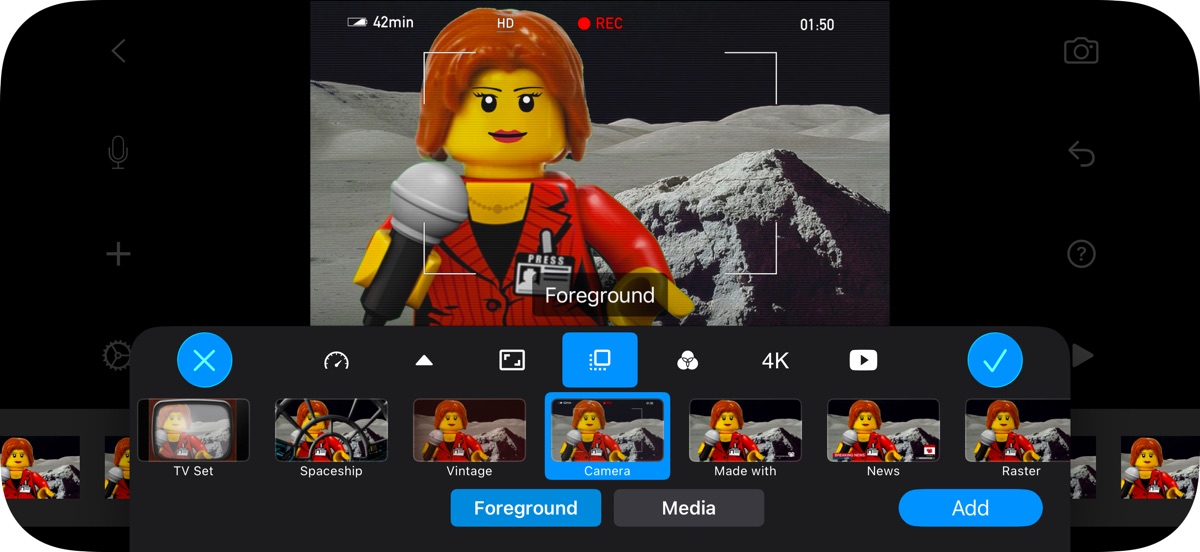The height and width of the screenshot is (552, 1200).
Task: Expand the fade triangle tab
Action: 424,361
